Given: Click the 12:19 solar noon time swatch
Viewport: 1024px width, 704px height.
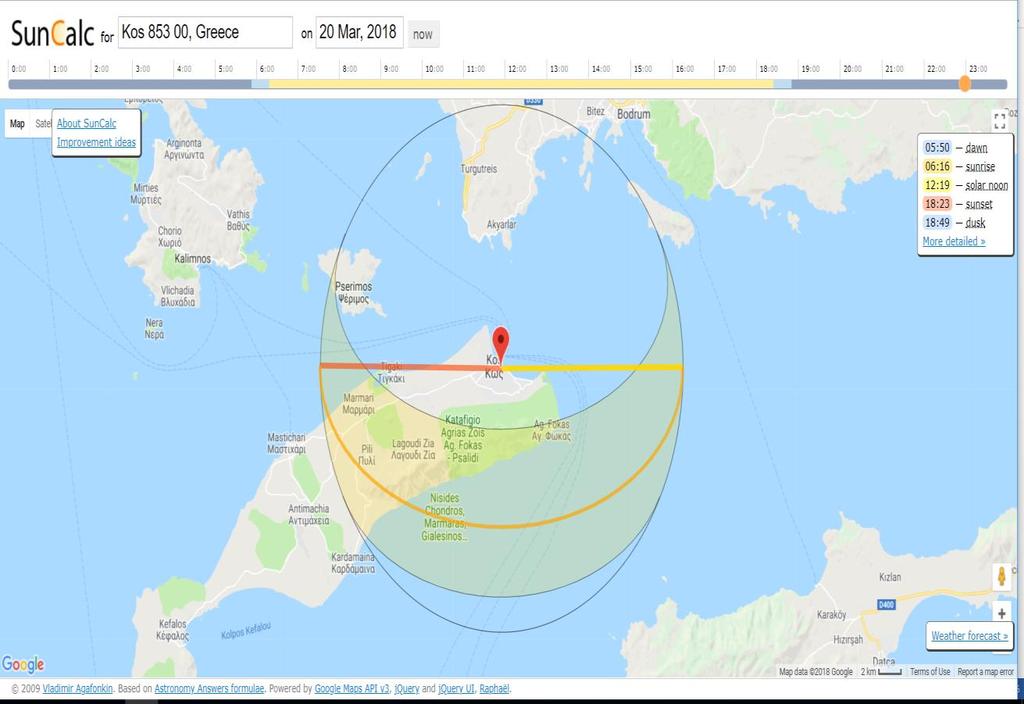Looking at the screenshot, I should (x=937, y=185).
